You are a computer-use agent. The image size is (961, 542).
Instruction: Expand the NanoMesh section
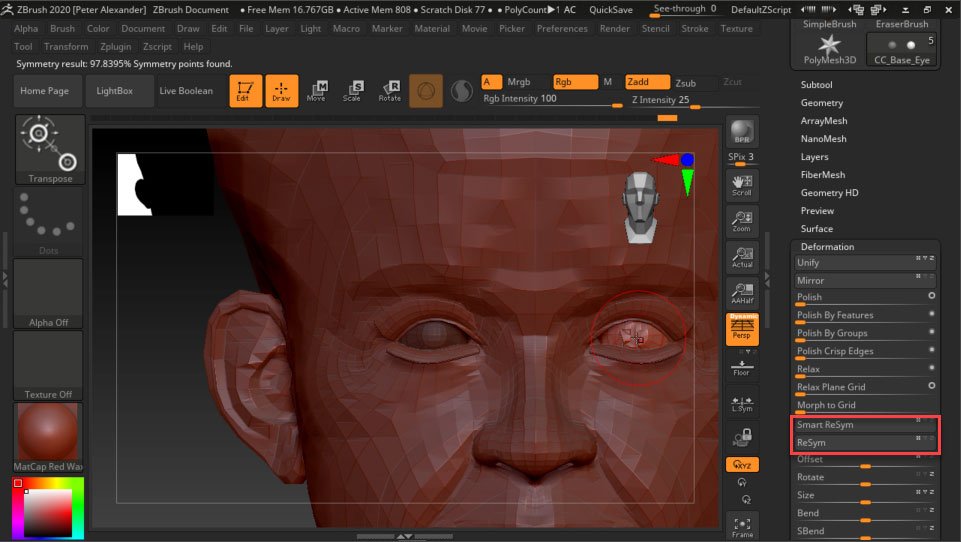point(823,139)
